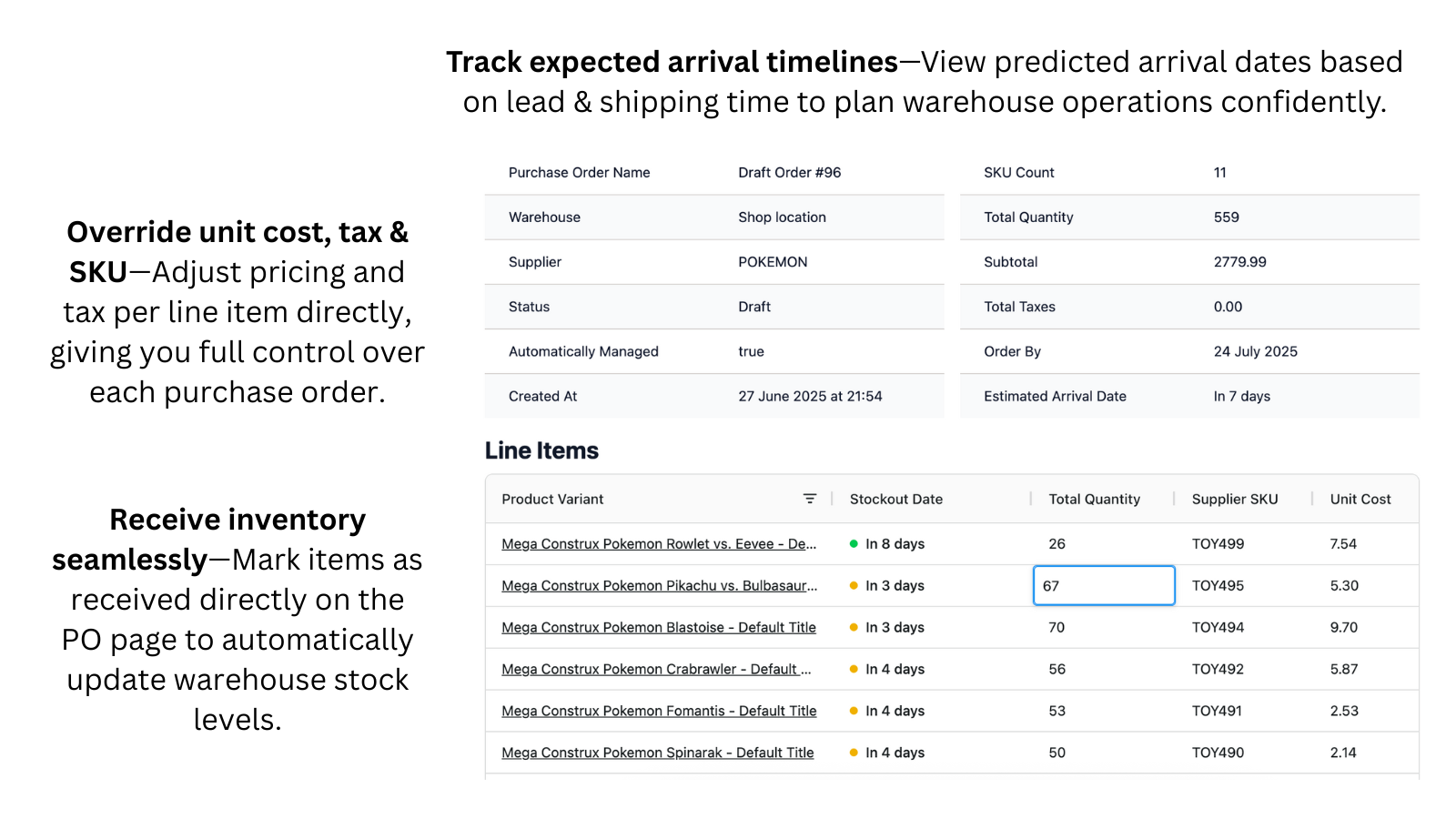
Task: Click the quantity 70 cell for Blastoise
Action: click(1057, 628)
